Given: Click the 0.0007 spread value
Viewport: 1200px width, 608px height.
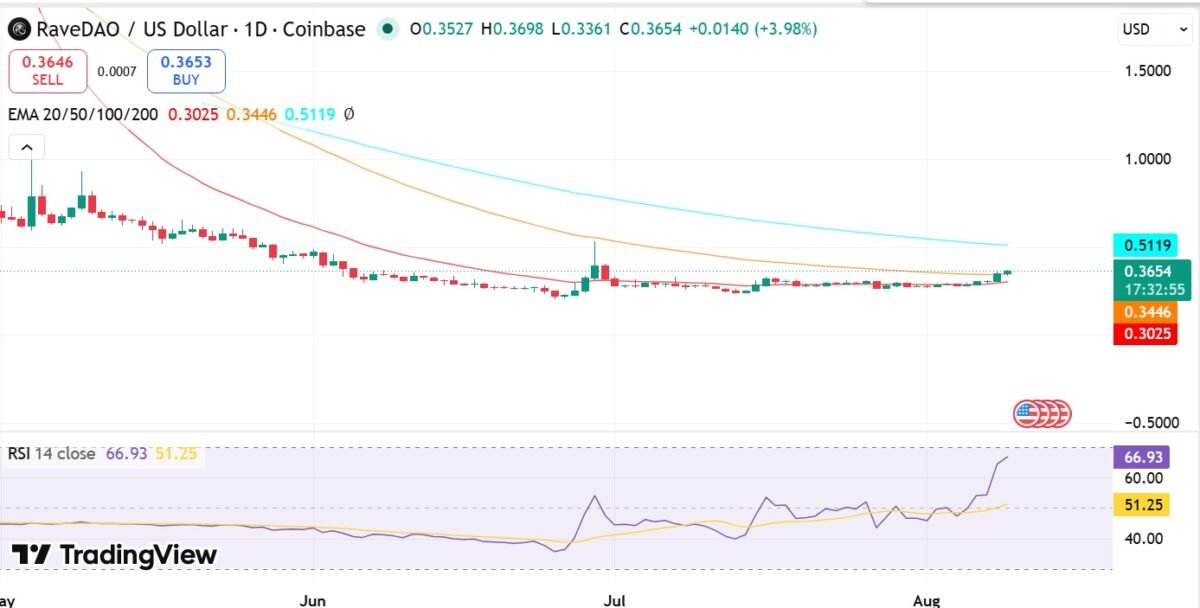Looking at the screenshot, I should 117,72.
